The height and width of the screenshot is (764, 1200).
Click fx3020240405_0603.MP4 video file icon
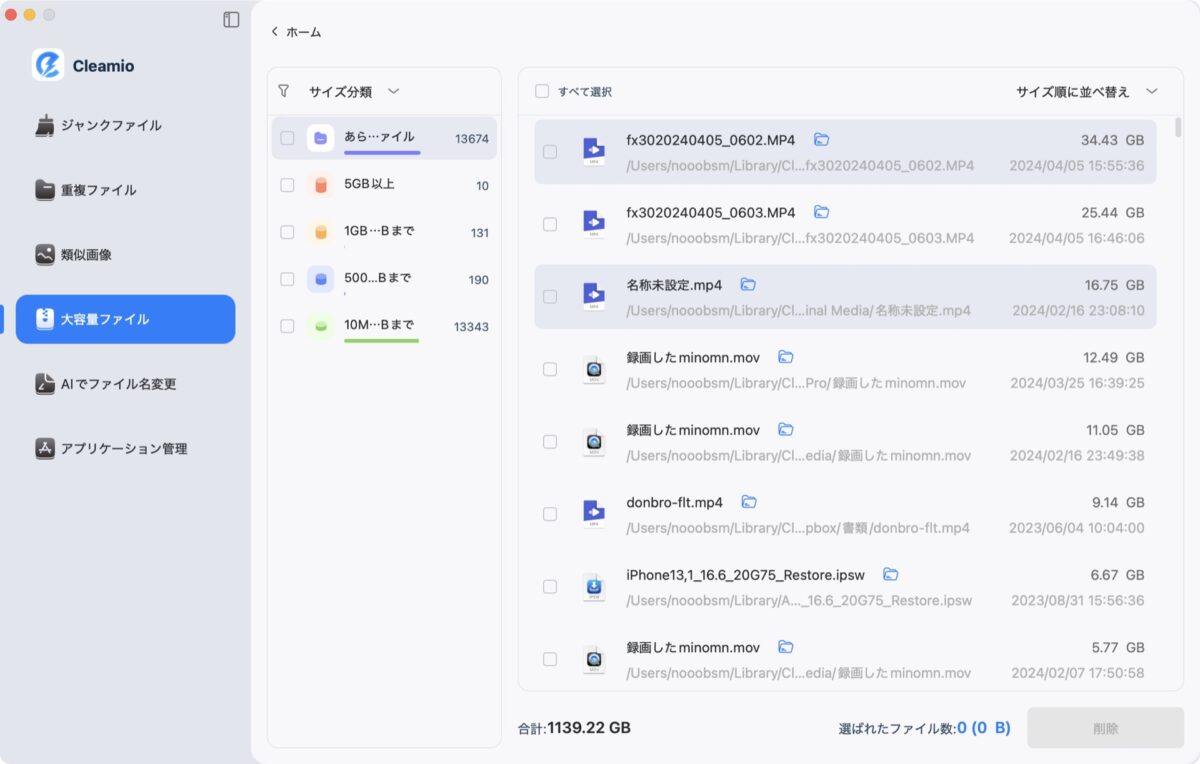point(594,224)
